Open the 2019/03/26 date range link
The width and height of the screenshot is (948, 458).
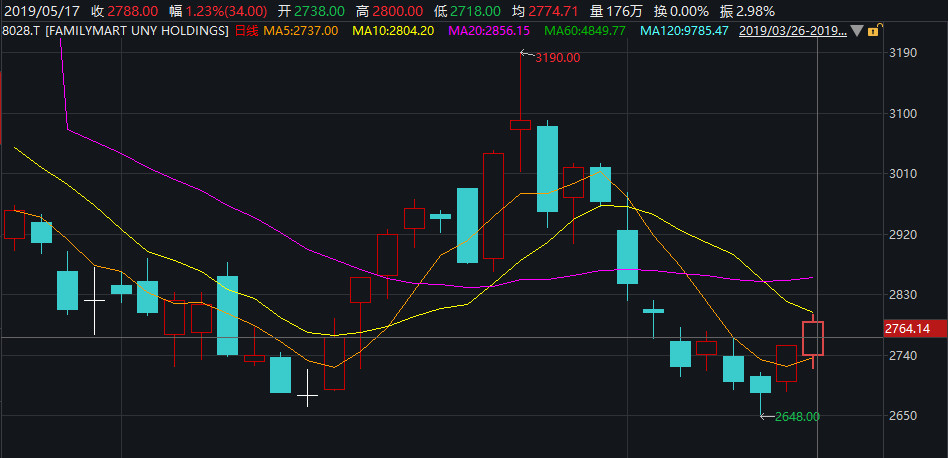792,31
